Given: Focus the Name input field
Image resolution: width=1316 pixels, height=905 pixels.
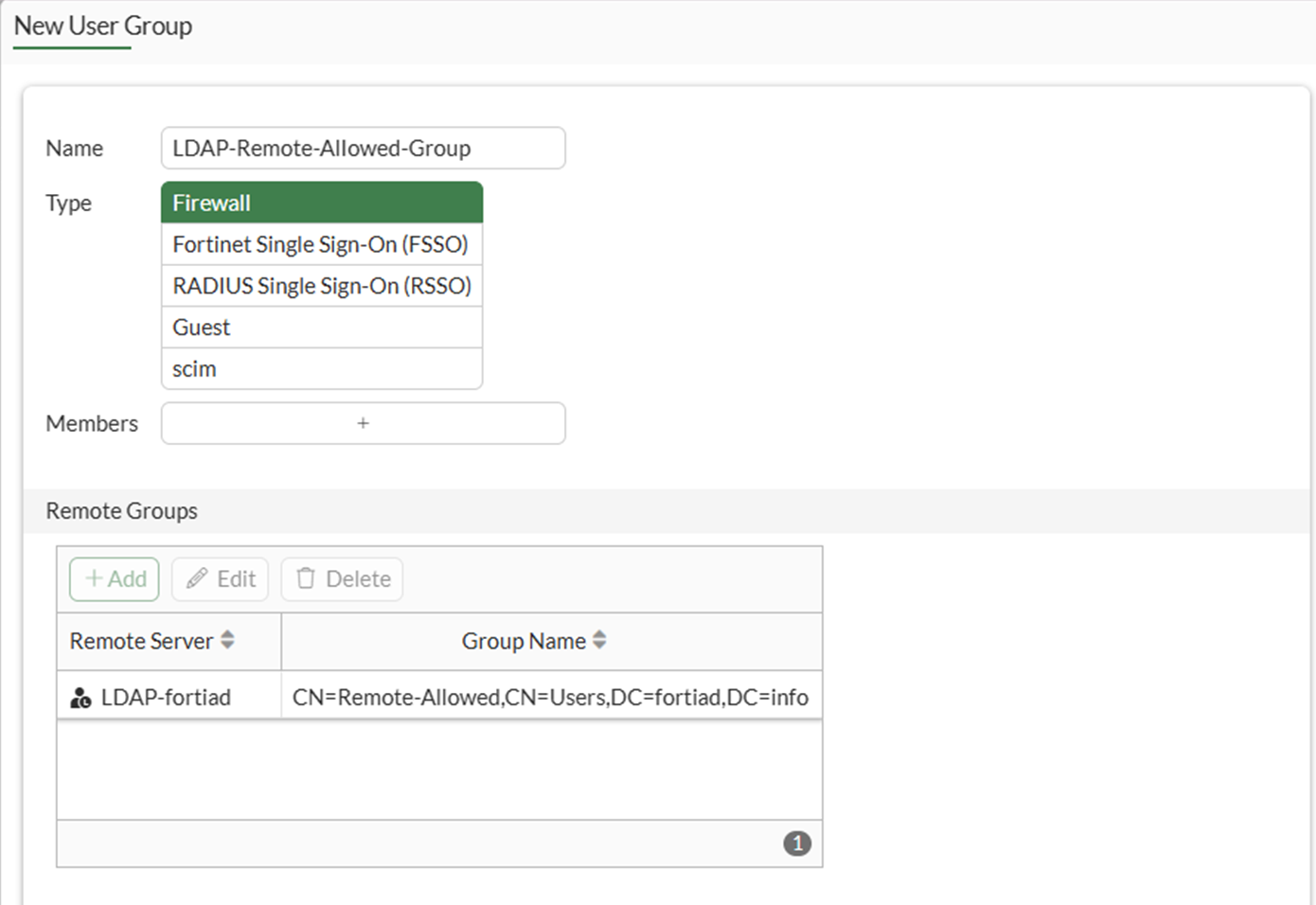Looking at the screenshot, I should tap(363, 149).
